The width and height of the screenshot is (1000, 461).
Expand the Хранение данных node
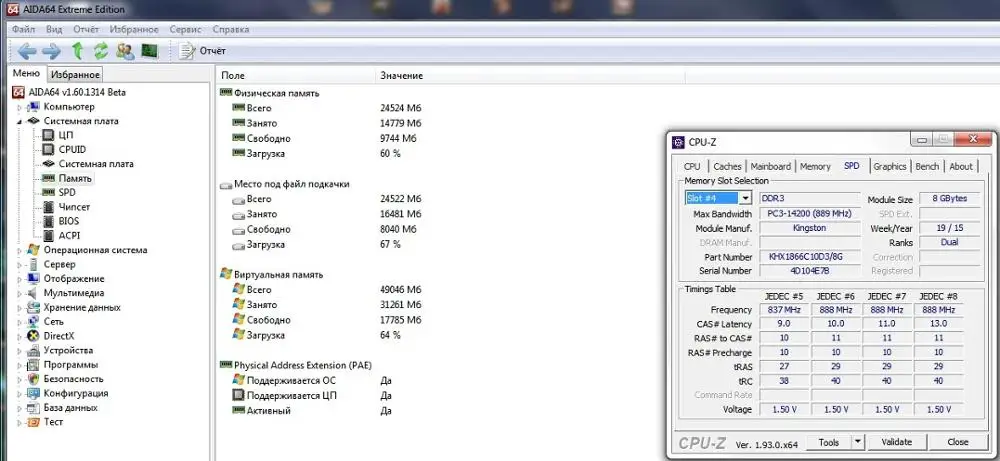point(19,308)
